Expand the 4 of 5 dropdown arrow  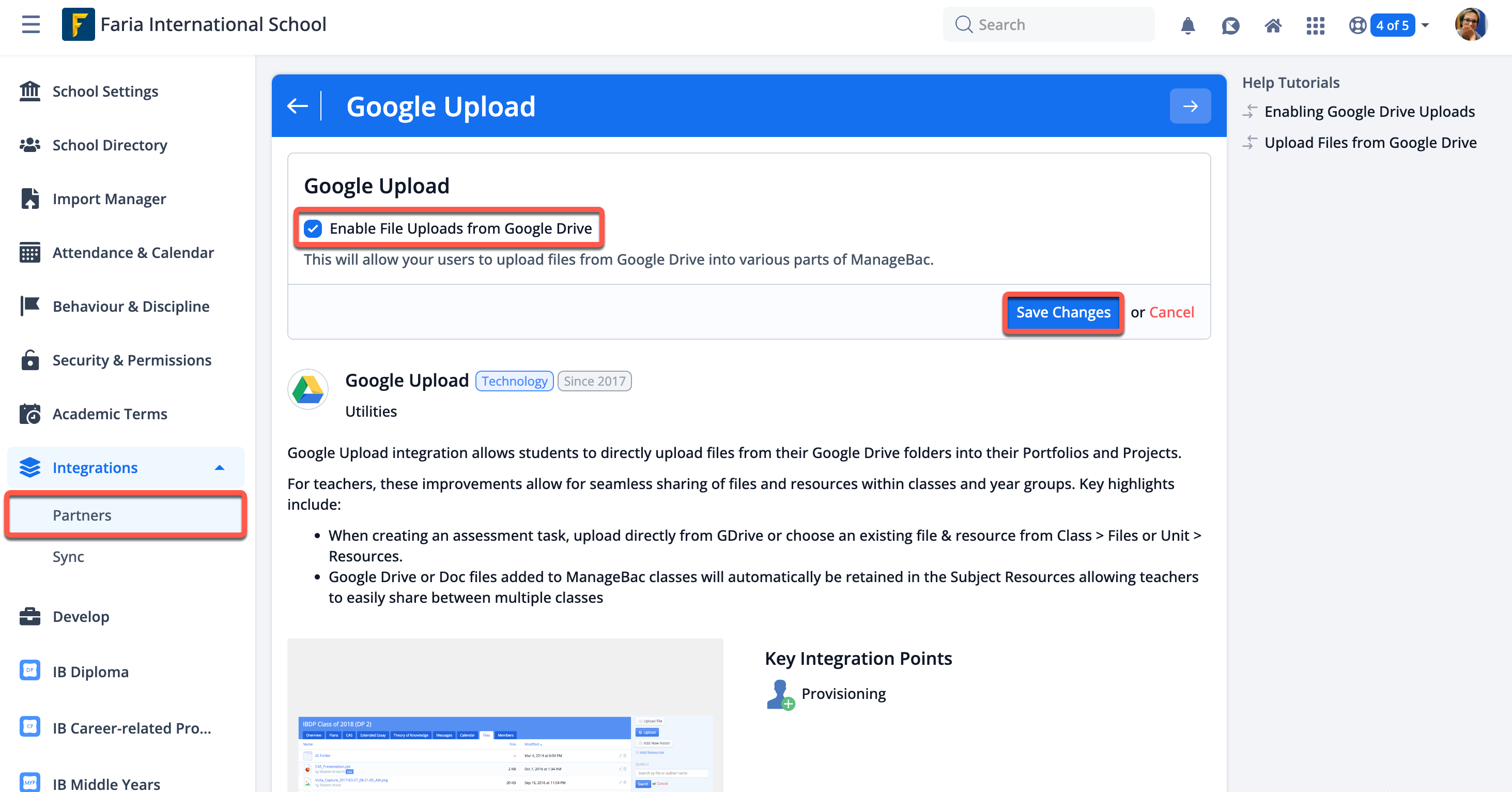click(x=1425, y=25)
